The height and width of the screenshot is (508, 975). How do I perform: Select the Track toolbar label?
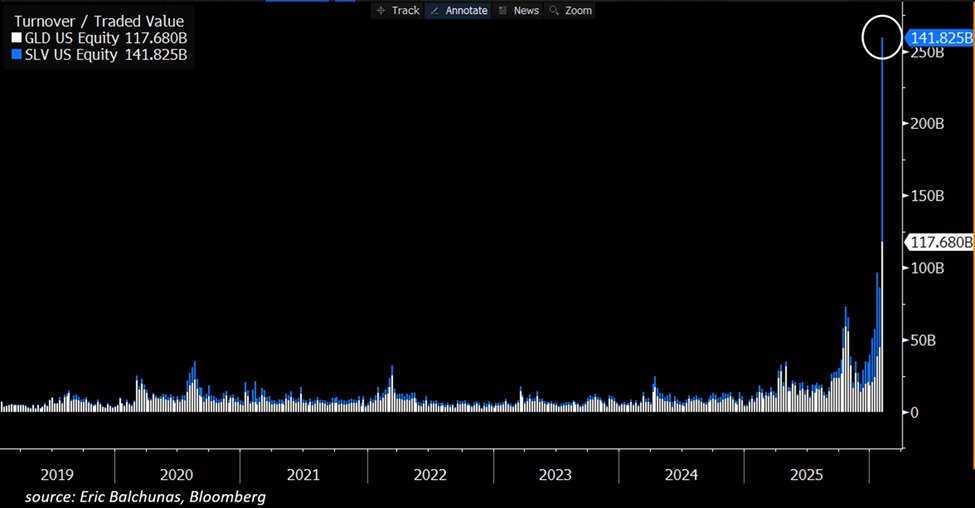(x=405, y=11)
